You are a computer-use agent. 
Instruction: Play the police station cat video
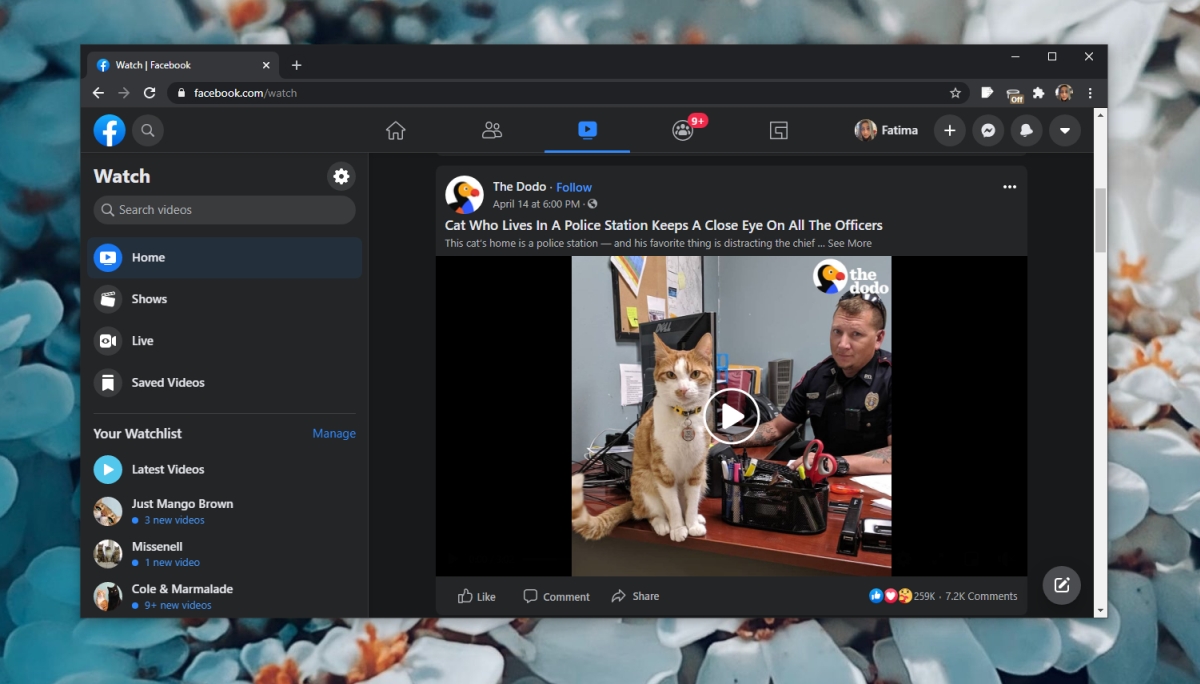[731, 416]
